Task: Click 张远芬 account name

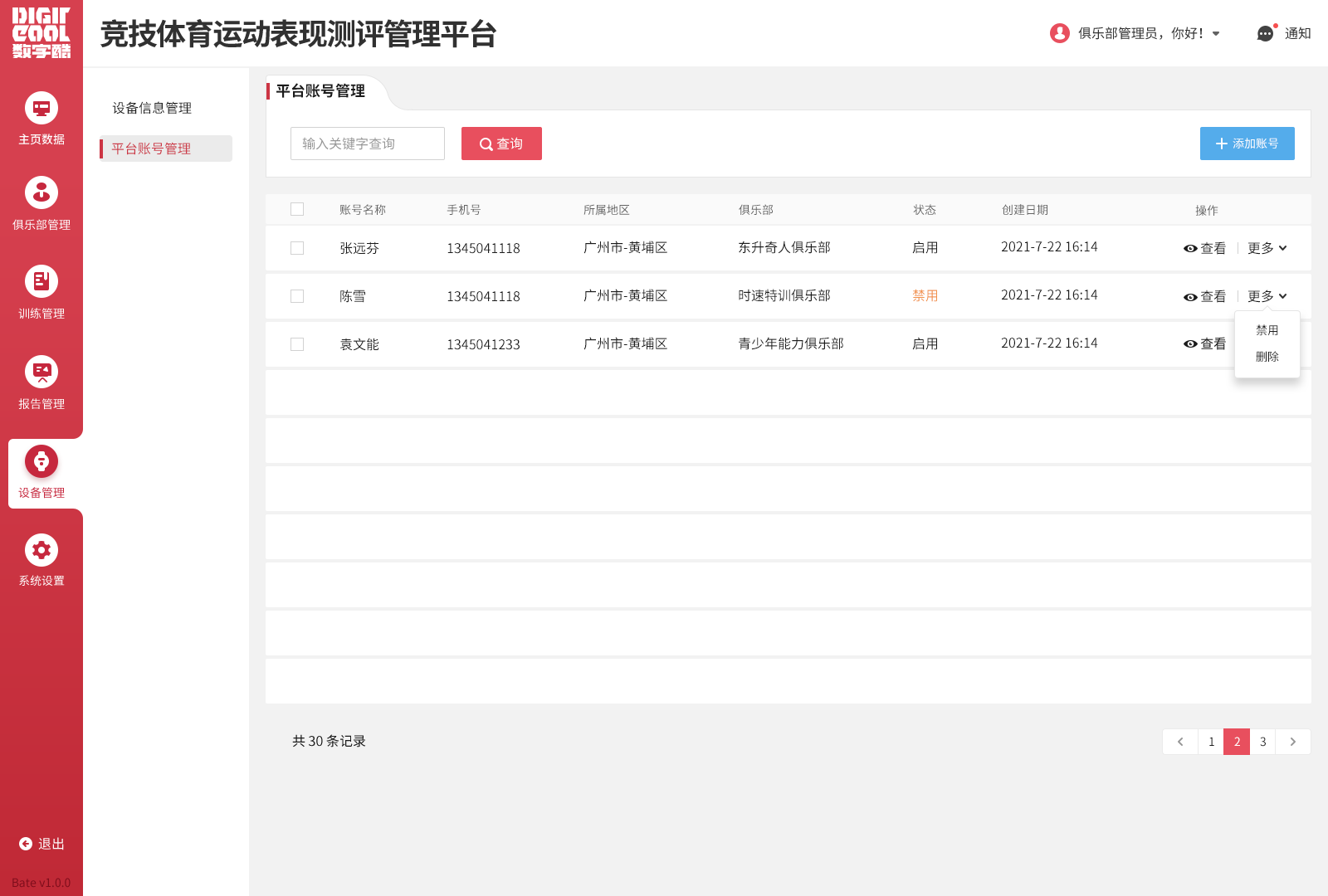Action: [359, 248]
